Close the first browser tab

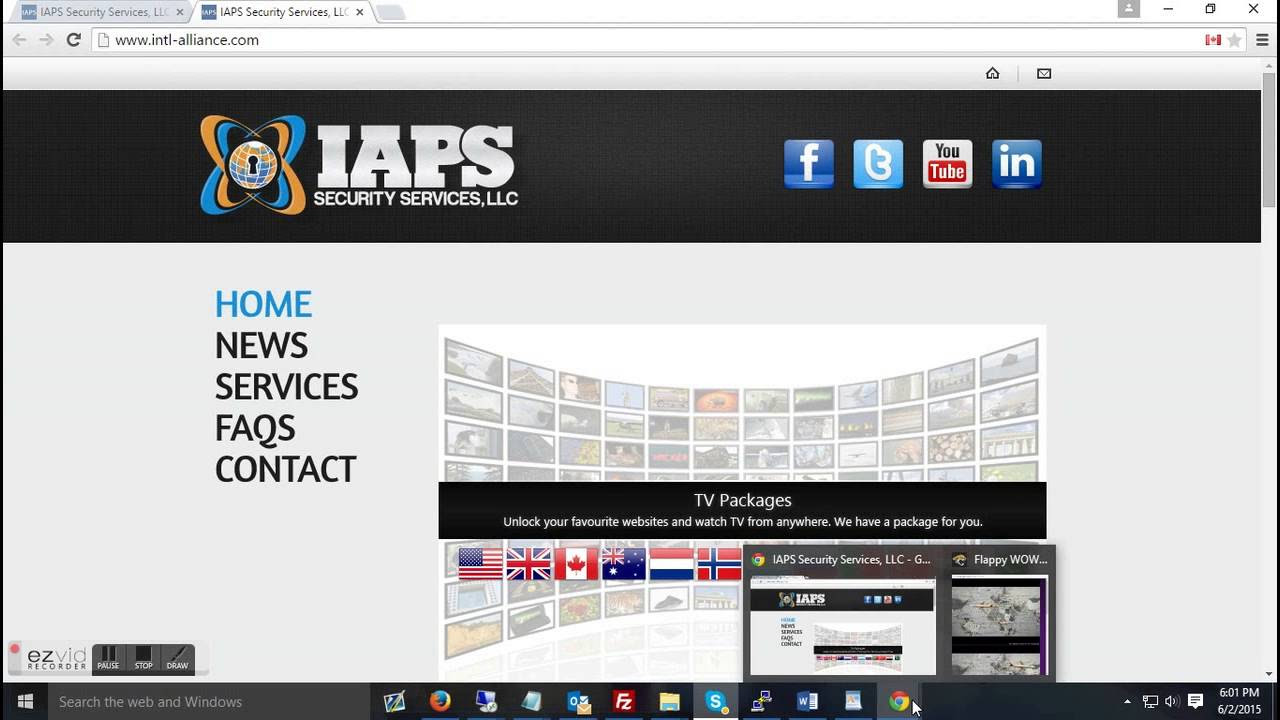click(x=180, y=12)
